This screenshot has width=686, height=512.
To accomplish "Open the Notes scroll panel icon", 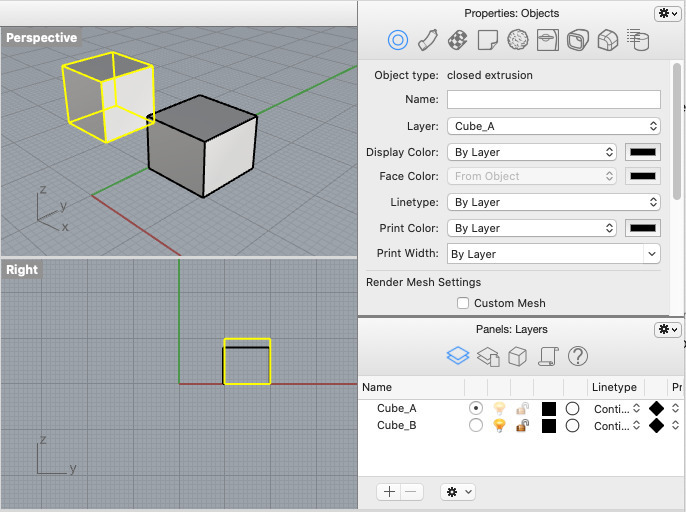I will 547,356.
